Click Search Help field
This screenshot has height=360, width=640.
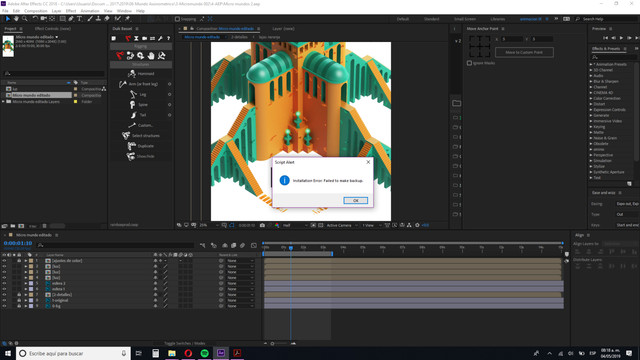pyautogui.click(x=607, y=19)
